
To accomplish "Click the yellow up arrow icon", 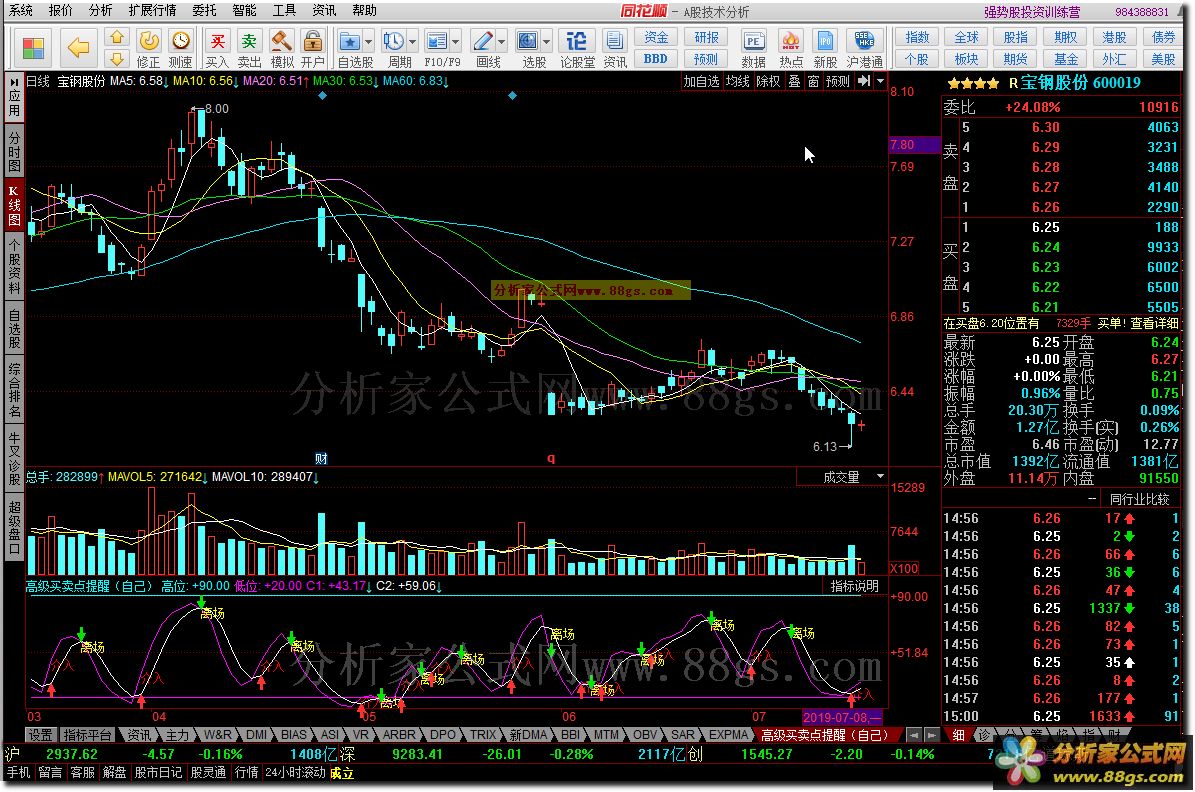I will click(x=116, y=37).
